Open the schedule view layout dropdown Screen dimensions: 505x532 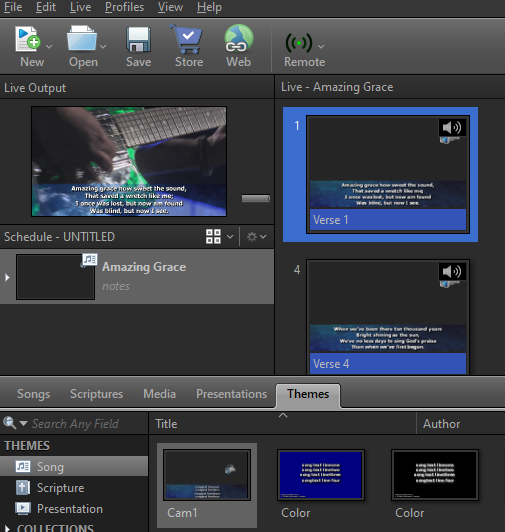click(230, 236)
